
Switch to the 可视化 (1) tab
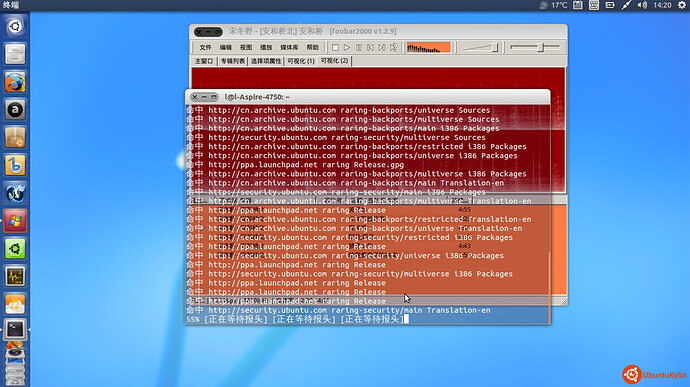(301, 61)
